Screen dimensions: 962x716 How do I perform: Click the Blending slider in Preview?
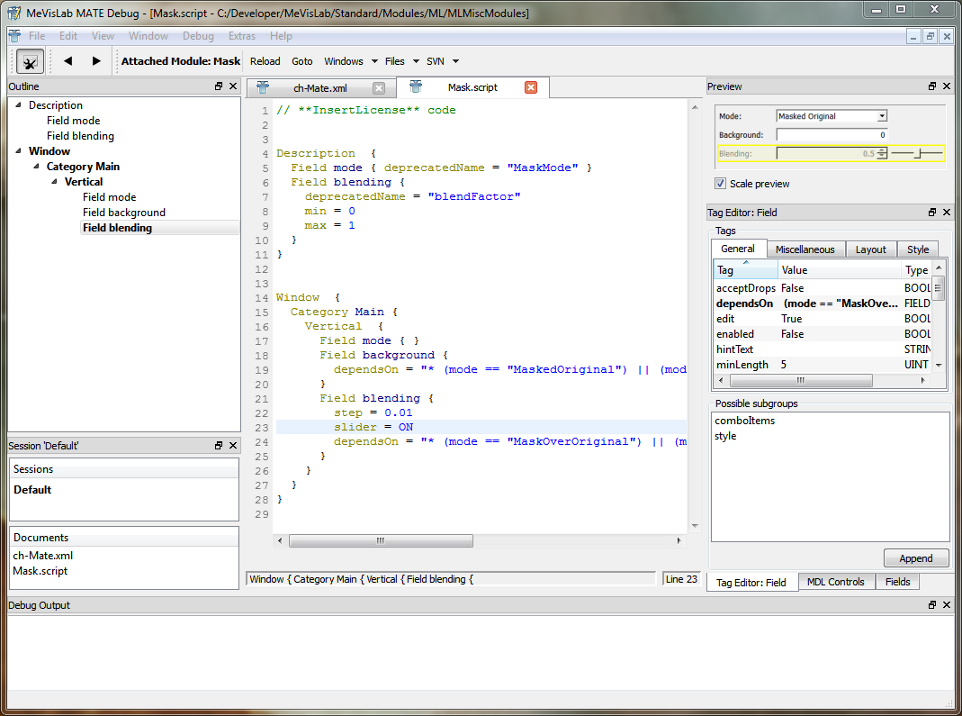pos(917,153)
